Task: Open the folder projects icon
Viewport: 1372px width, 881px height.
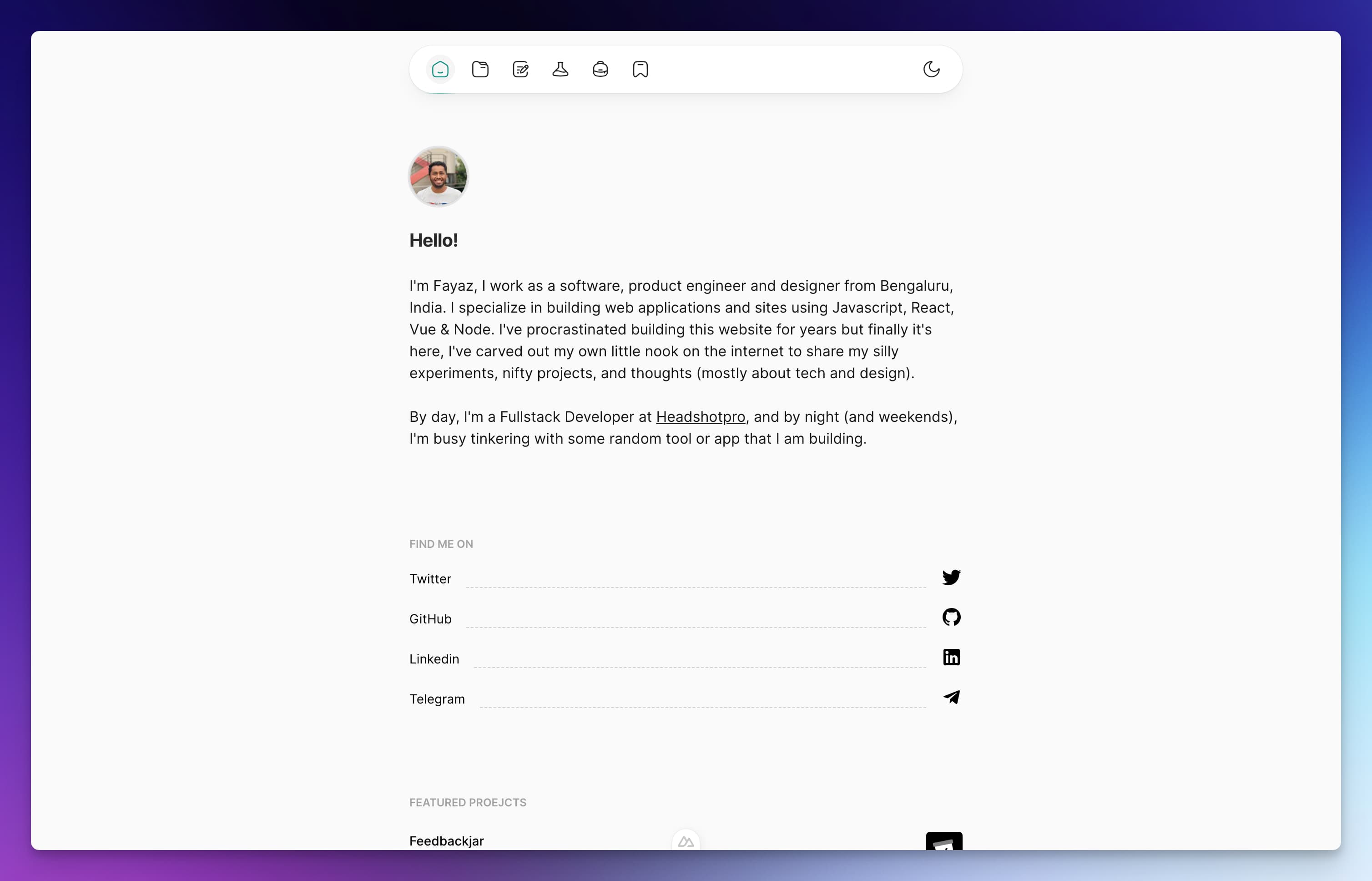Action: (x=480, y=69)
